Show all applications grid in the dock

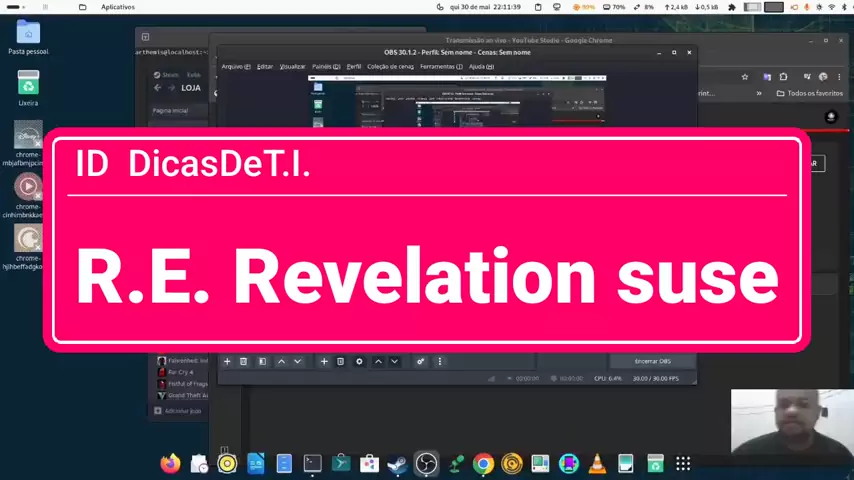(683, 463)
